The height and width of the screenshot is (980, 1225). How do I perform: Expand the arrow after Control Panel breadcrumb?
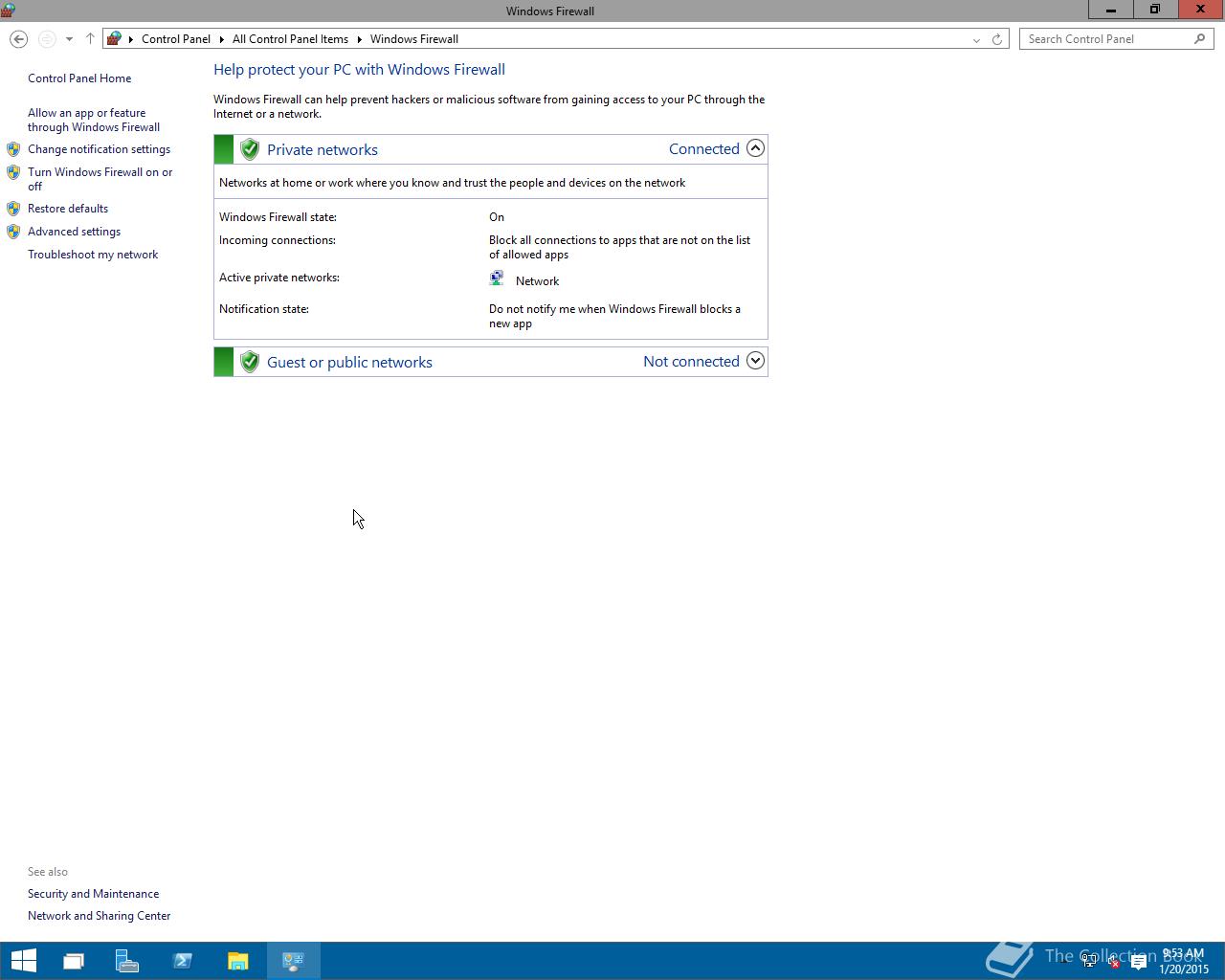pos(222,39)
